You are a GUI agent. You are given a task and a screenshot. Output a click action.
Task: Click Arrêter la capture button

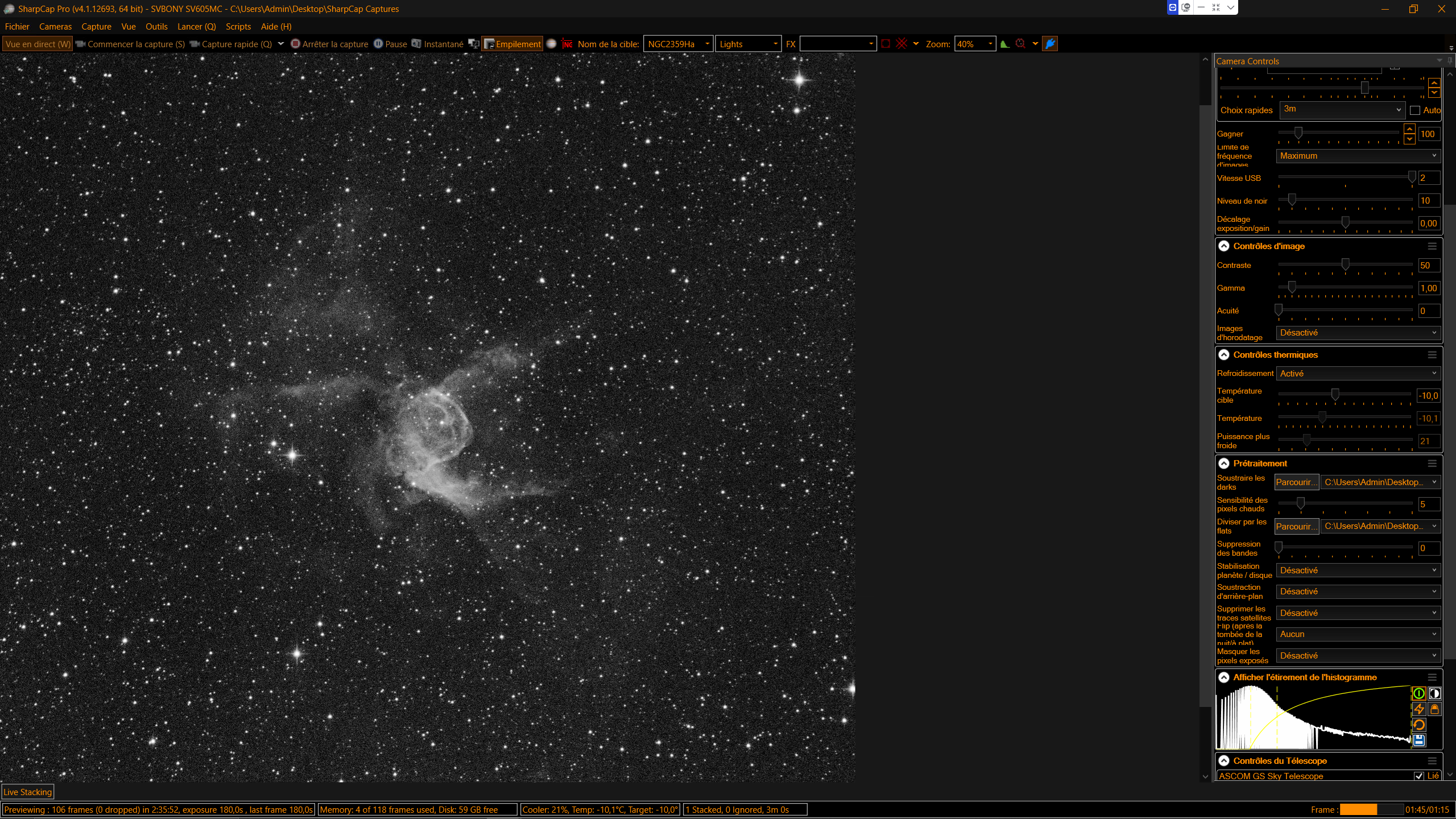[x=329, y=44]
